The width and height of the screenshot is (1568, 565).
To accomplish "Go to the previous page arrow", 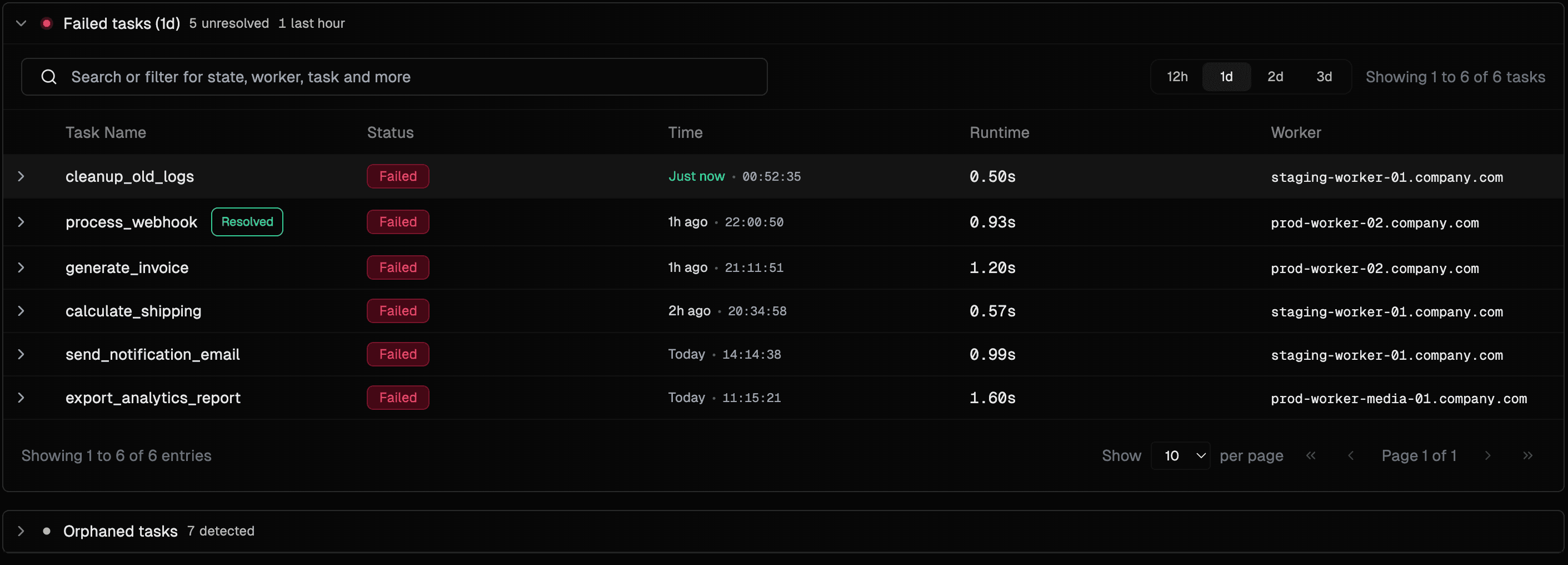I will [x=1351, y=455].
